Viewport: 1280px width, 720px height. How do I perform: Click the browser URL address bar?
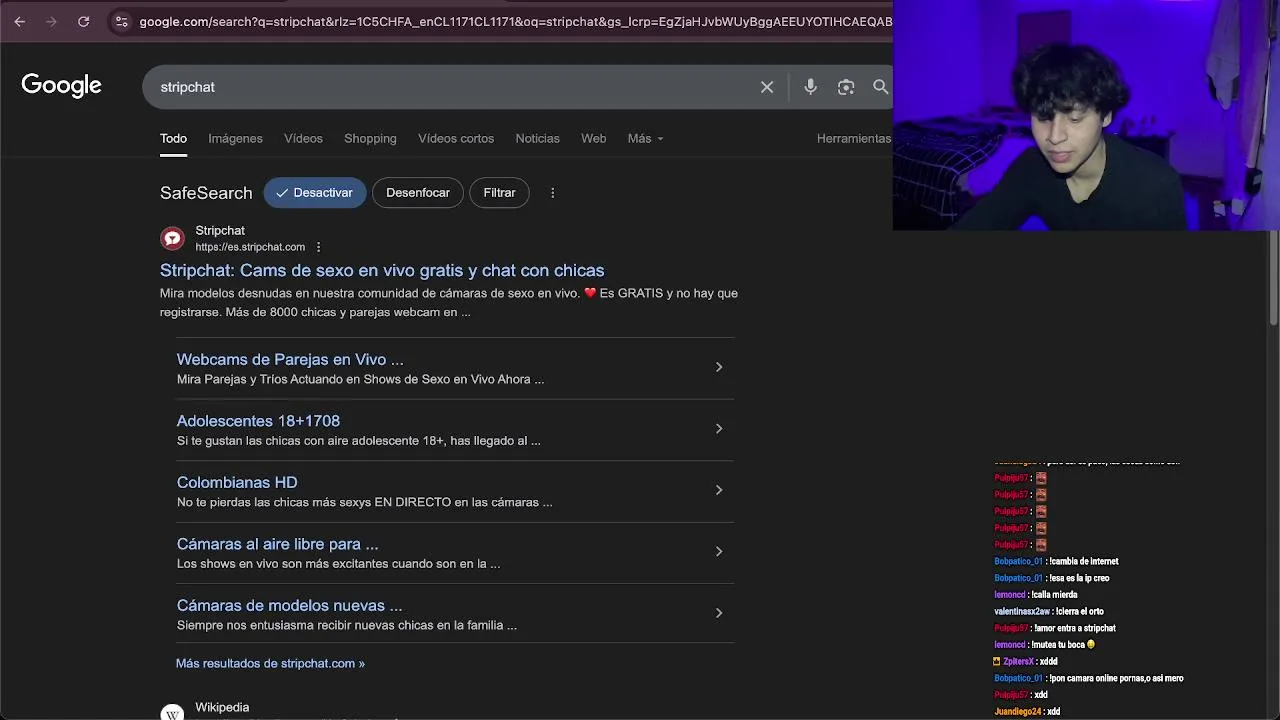pyautogui.click(x=515, y=21)
